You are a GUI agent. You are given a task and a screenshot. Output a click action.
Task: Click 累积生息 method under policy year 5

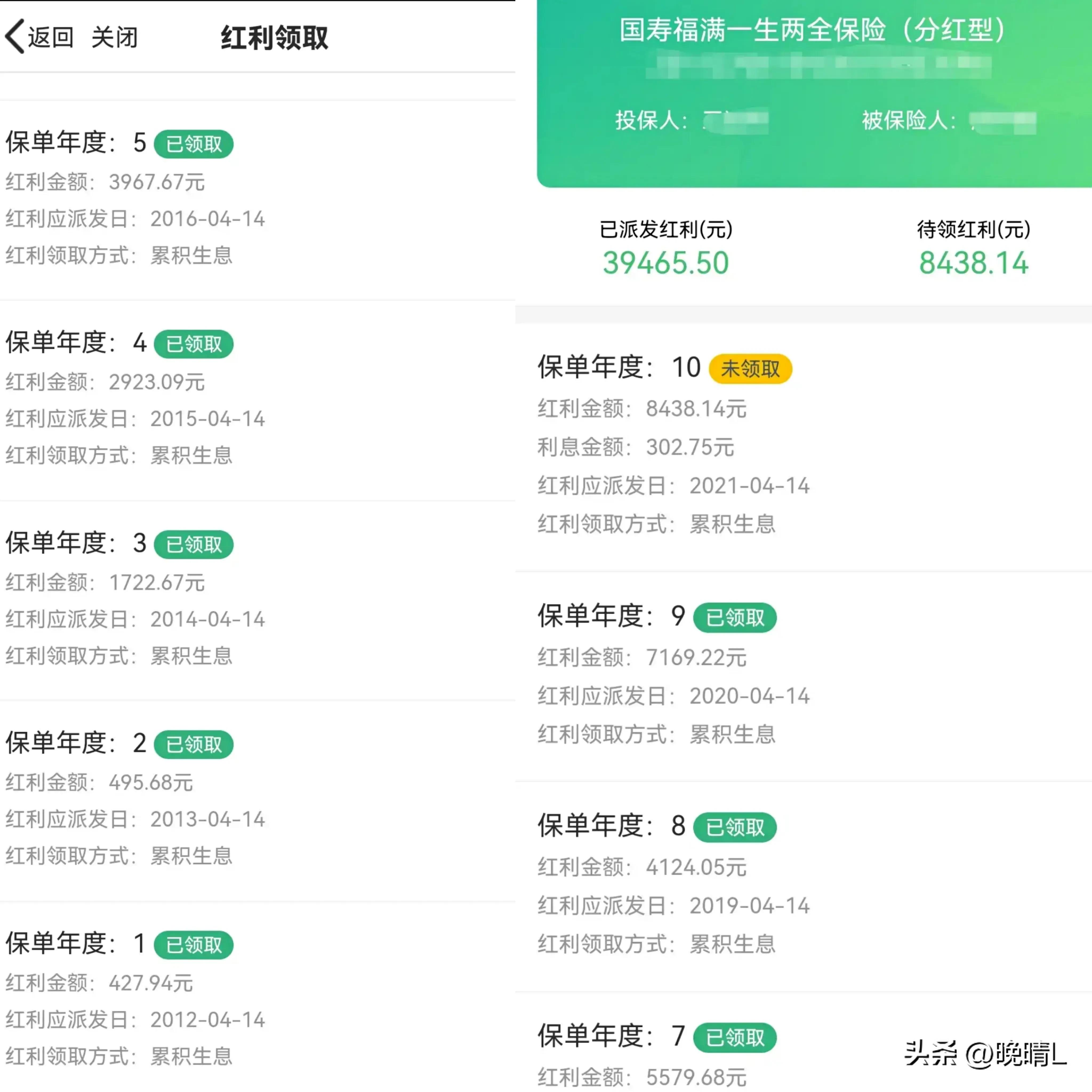pos(192,256)
